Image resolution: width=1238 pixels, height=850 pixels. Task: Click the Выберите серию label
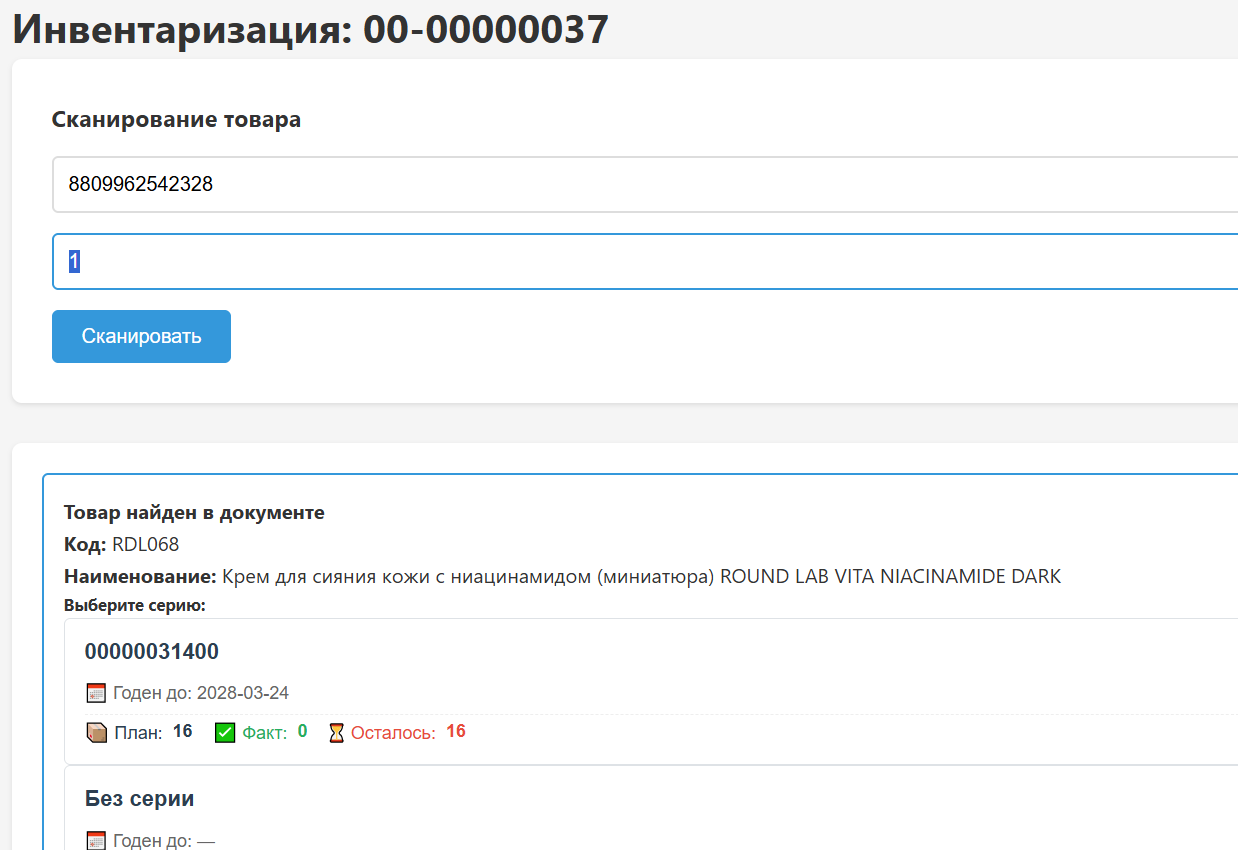click(135, 605)
